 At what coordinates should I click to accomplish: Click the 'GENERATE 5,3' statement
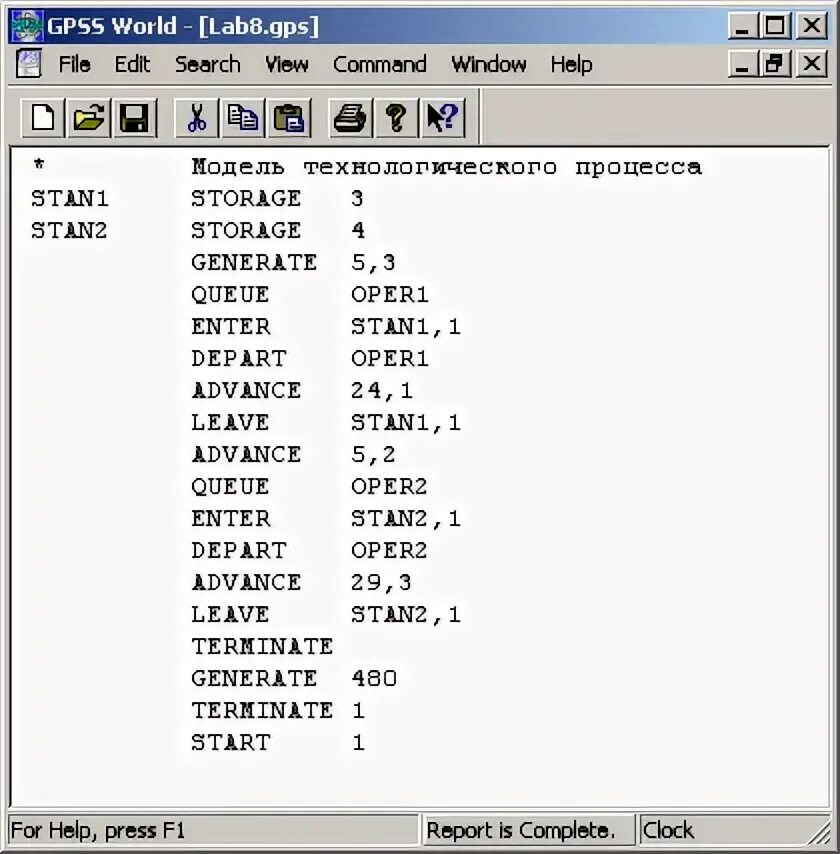293,263
